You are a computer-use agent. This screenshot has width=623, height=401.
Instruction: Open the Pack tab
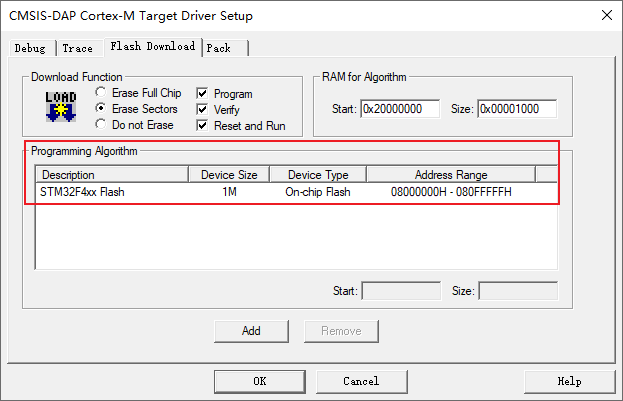225,48
